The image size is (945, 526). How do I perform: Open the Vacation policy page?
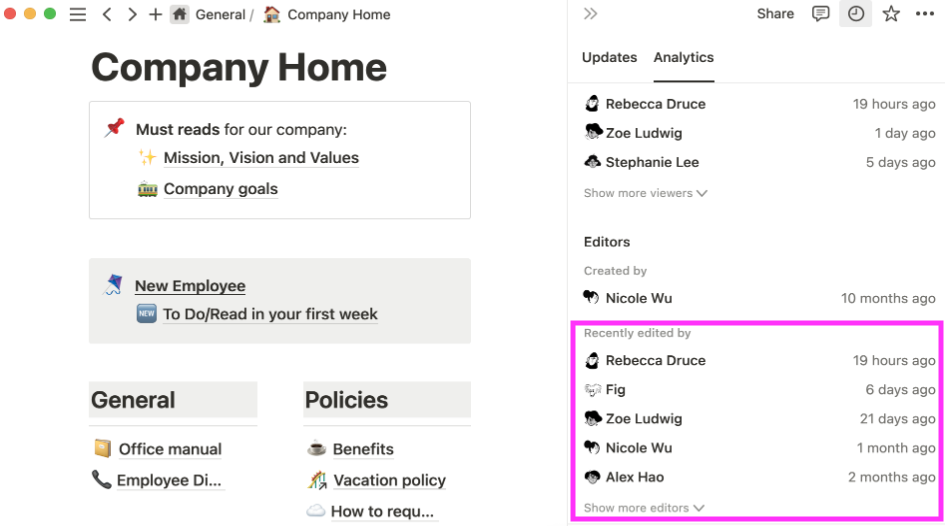tap(389, 480)
